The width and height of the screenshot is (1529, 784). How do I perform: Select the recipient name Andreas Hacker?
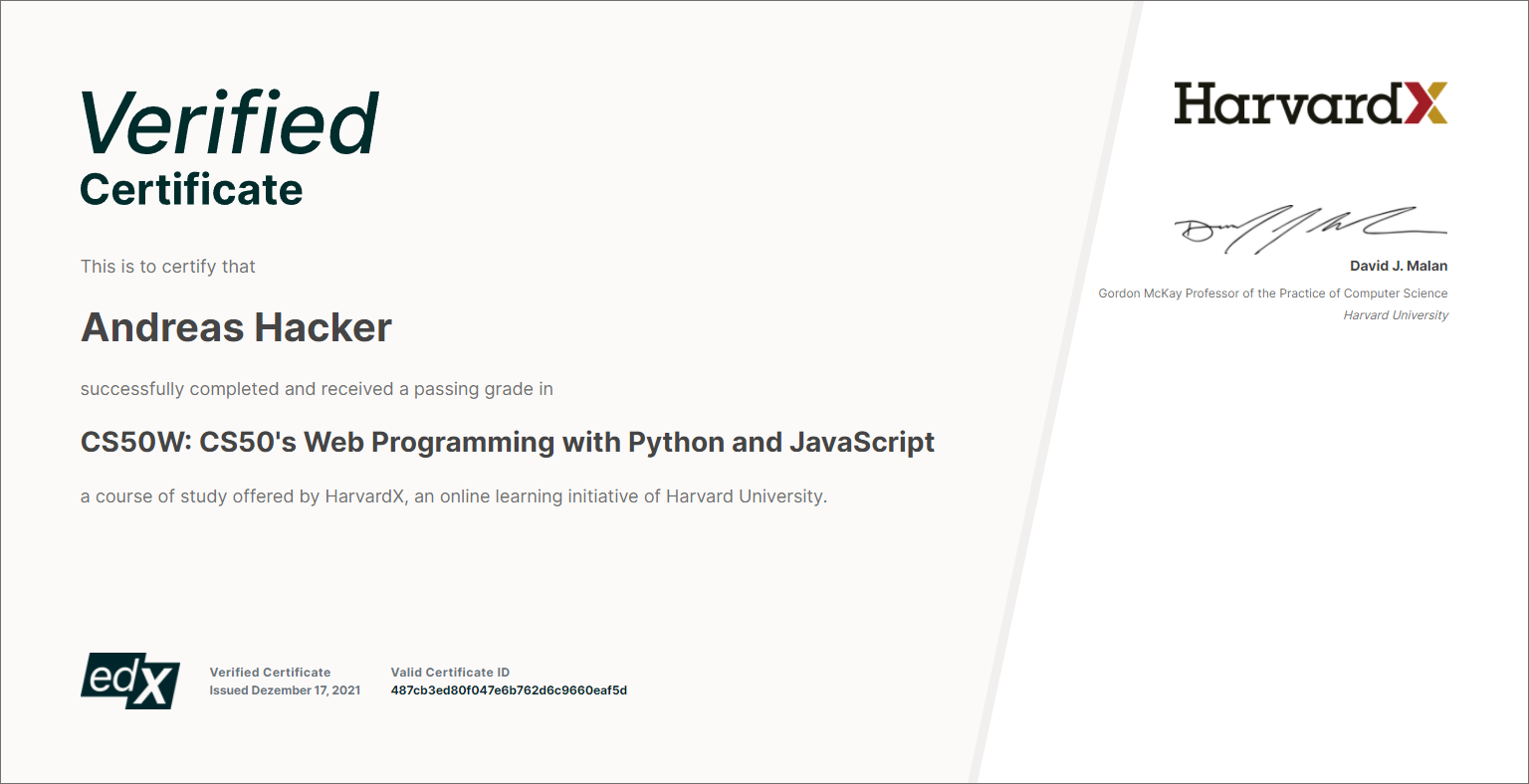point(236,327)
